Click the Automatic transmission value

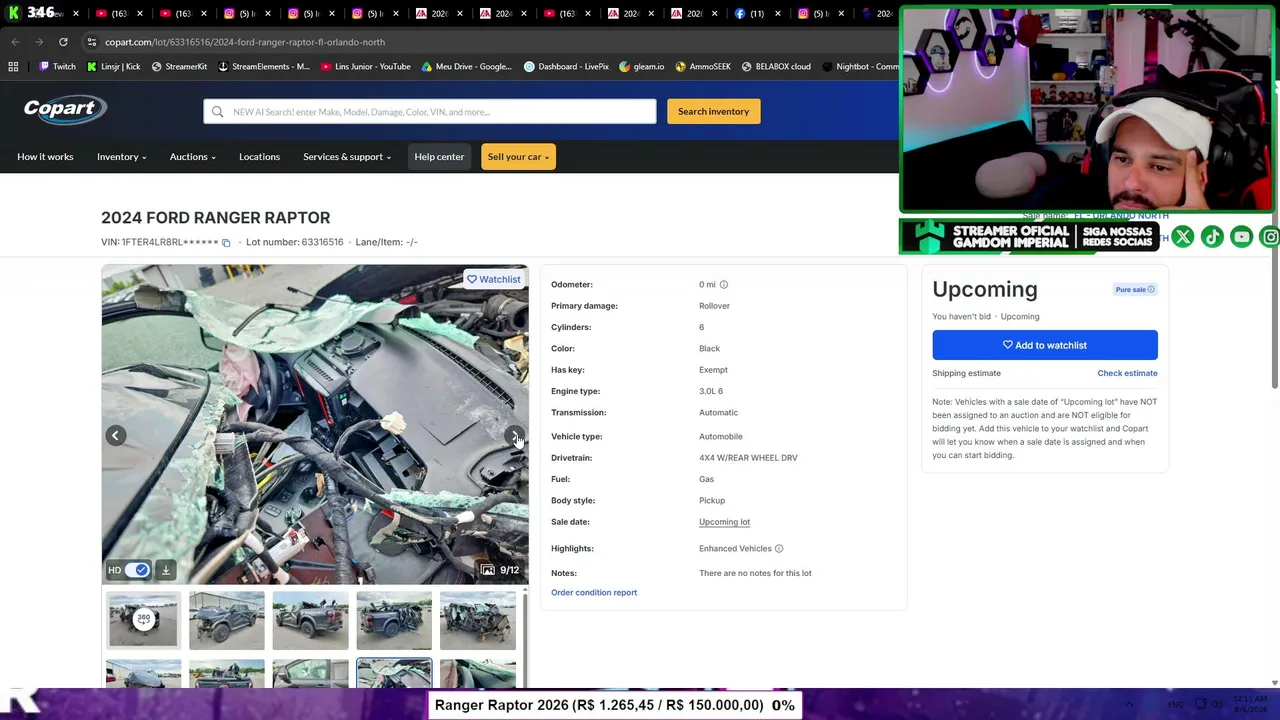click(718, 413)
